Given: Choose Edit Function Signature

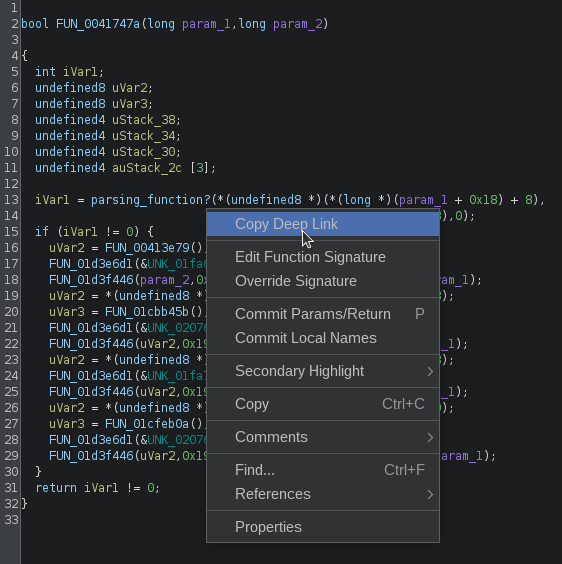Looking at the screenshot, I should [323, 257].
